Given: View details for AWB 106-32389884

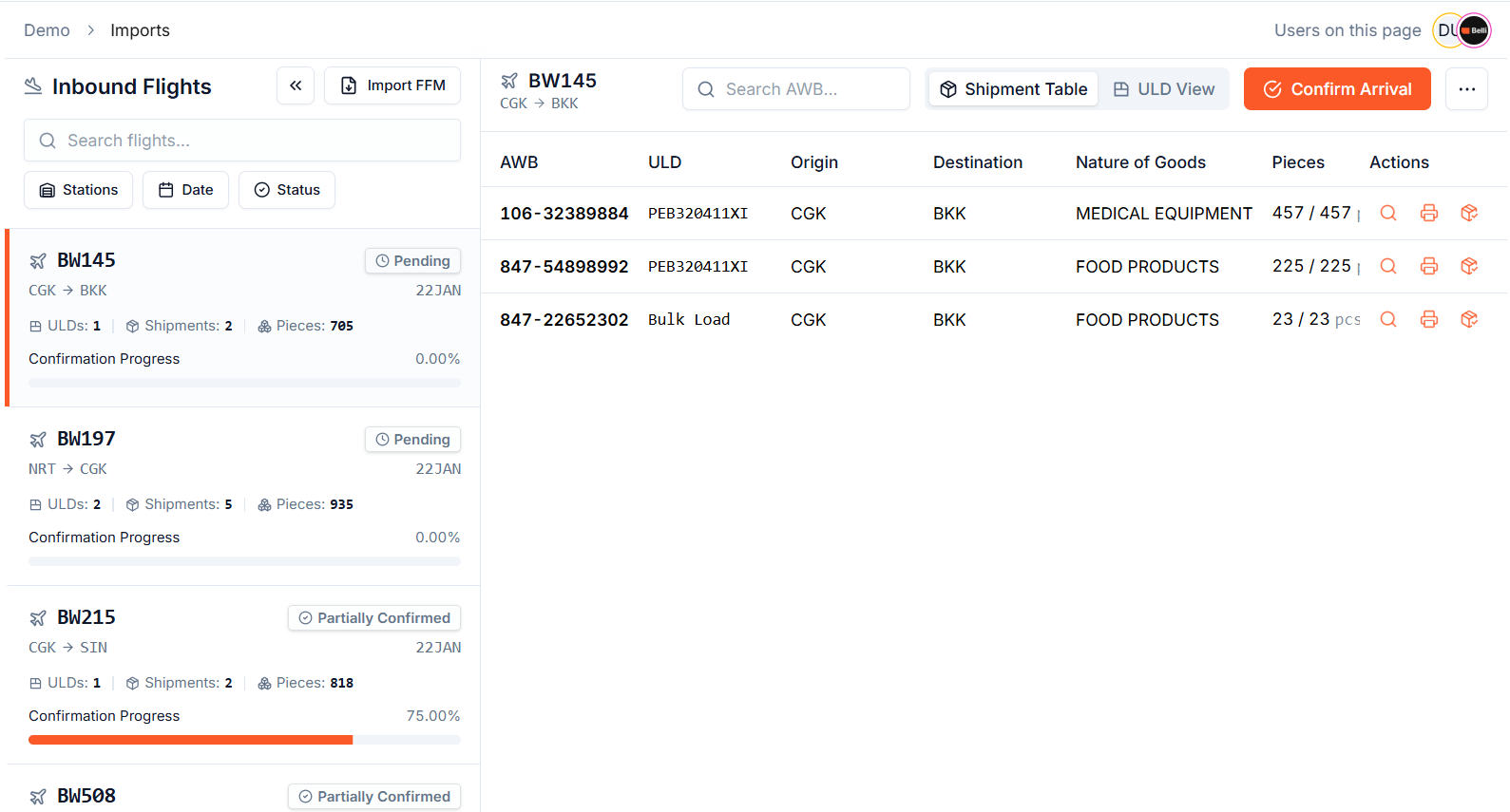Looking at the screenshot, I should (1388, 214).
